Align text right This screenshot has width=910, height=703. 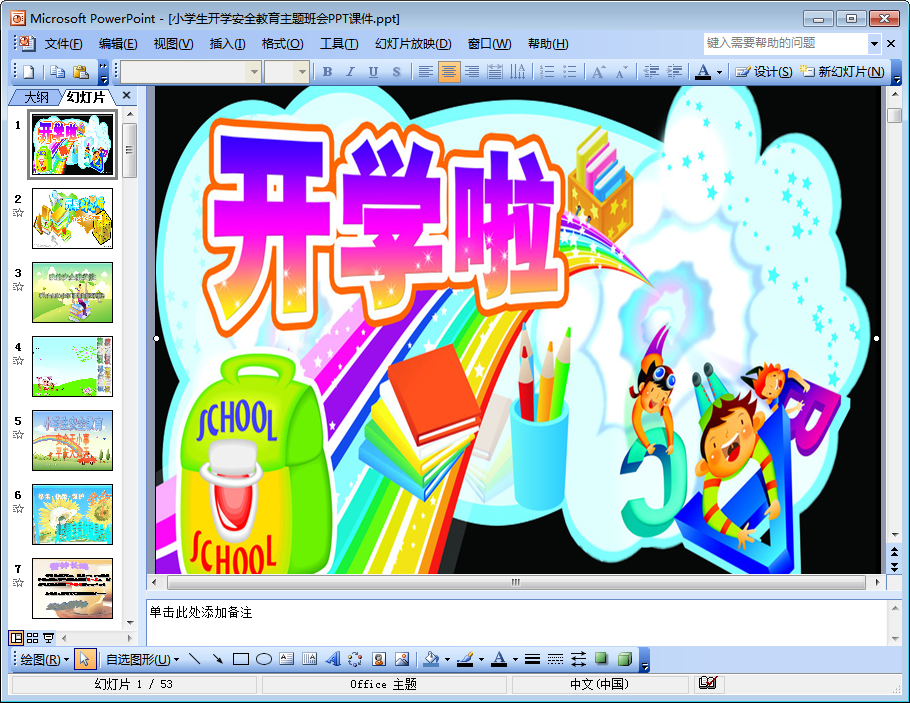point(472,72)
